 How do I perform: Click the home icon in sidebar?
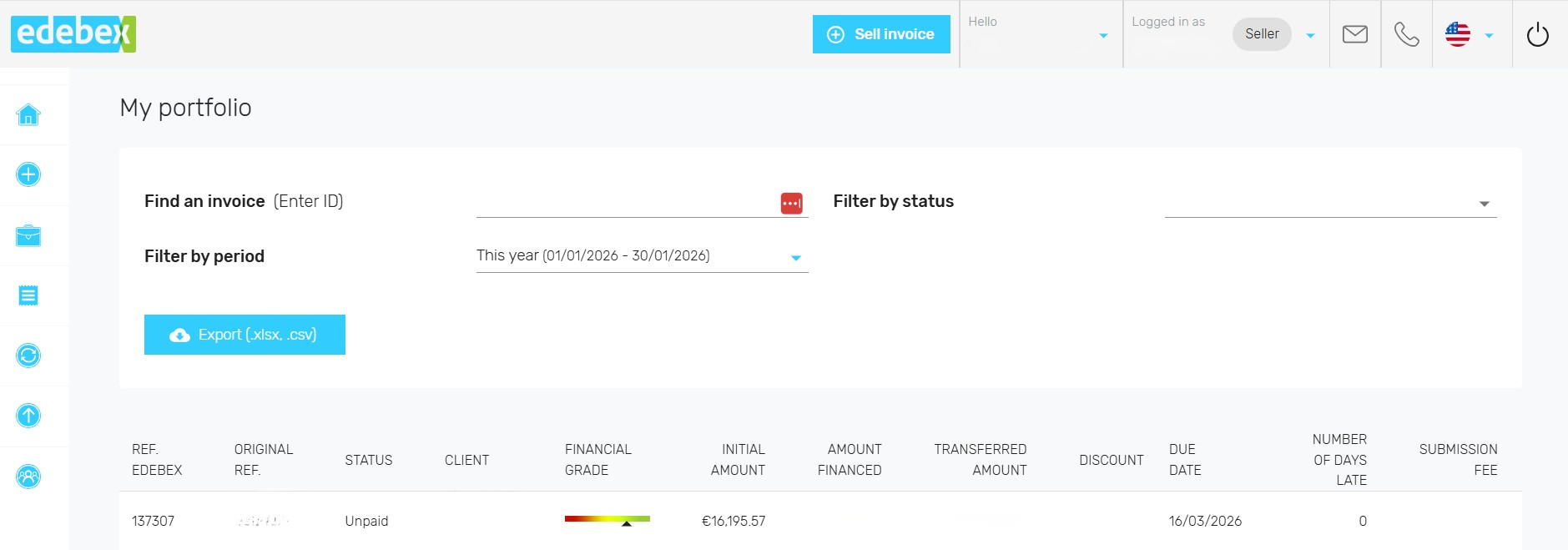pos(28,114)
